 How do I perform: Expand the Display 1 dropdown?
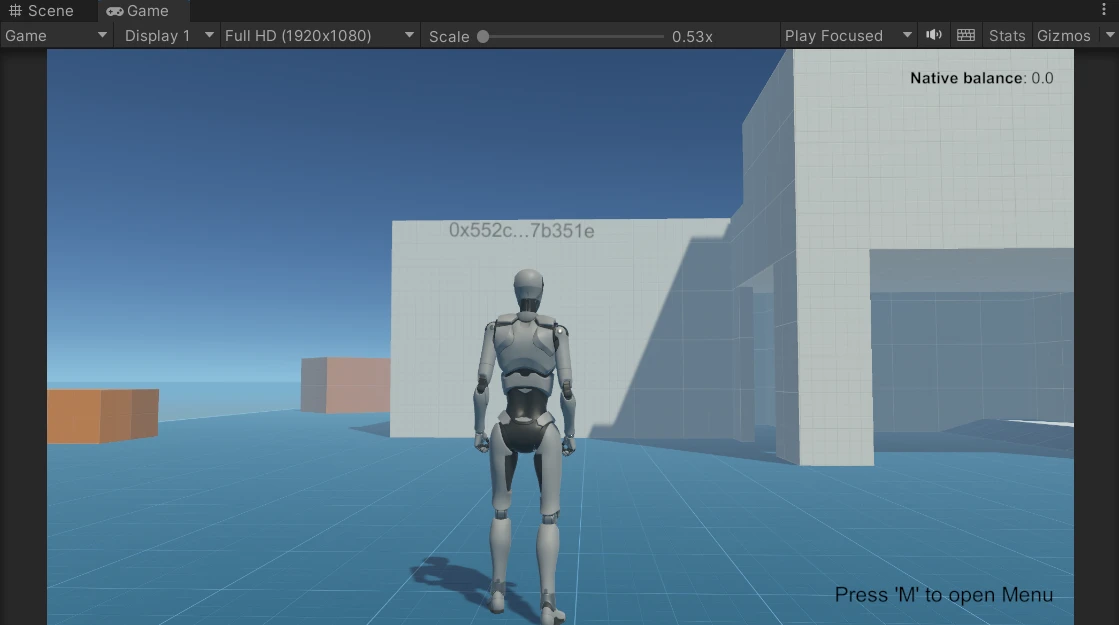pyautogui.click(x=167, y=35)
